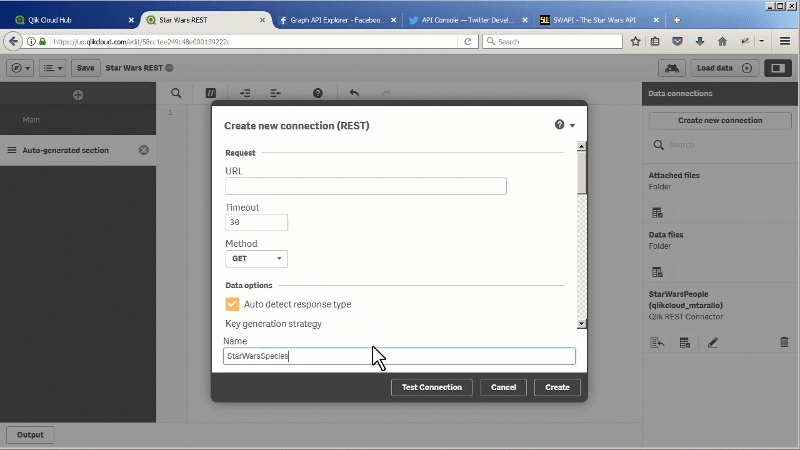Switch to the Twitter API Console tab
Screen dimensions: 800x450
[x=467, y=20]
